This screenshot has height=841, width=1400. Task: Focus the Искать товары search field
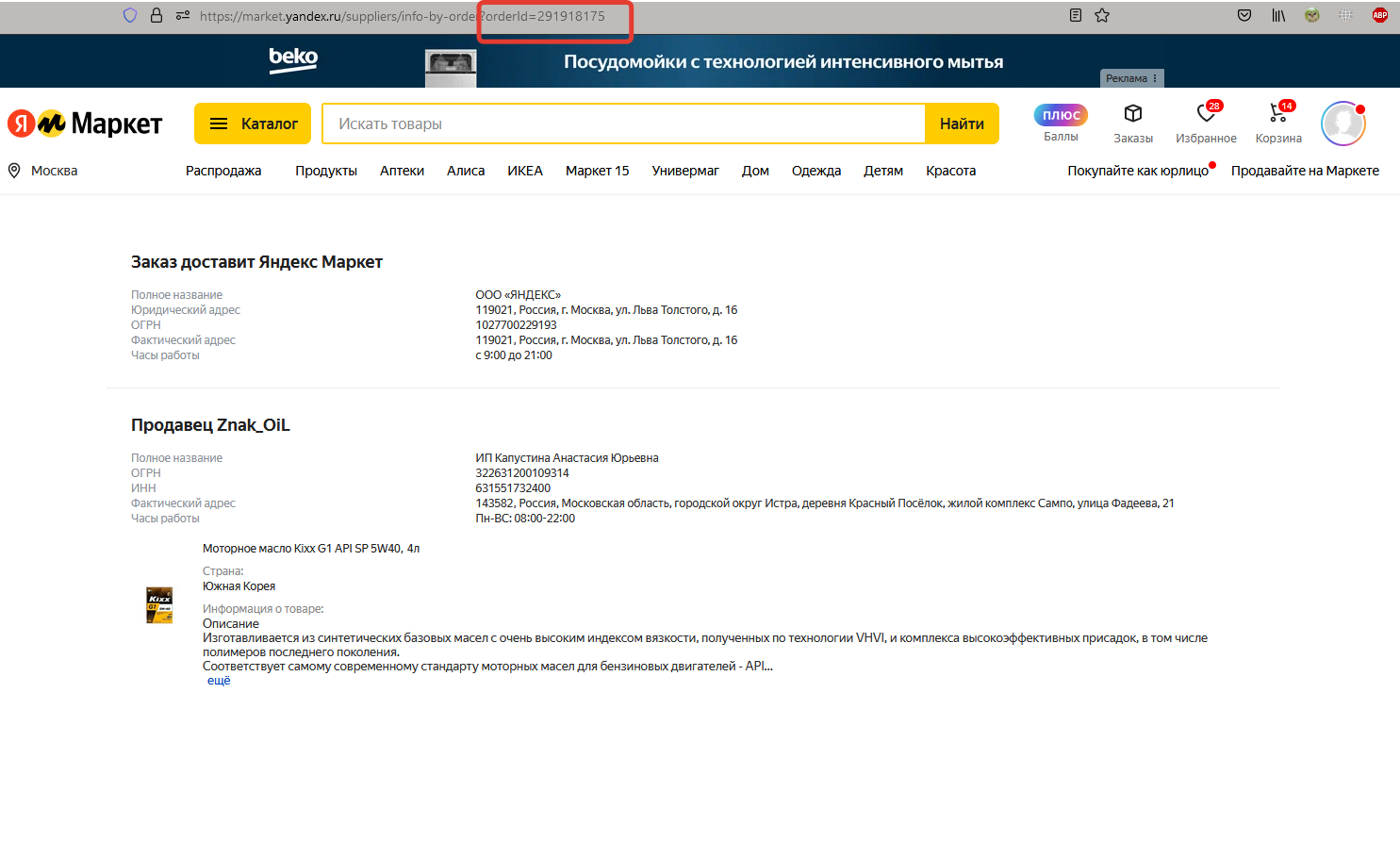click(x=623, y=124)
